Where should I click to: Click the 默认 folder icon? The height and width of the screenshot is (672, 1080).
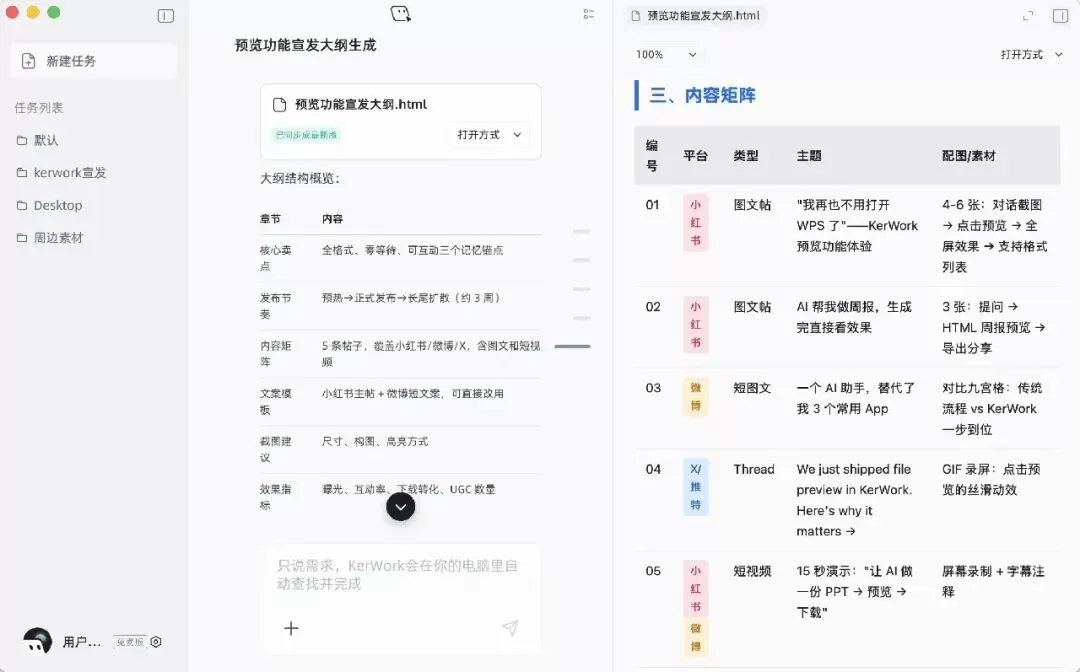(21, 140)
